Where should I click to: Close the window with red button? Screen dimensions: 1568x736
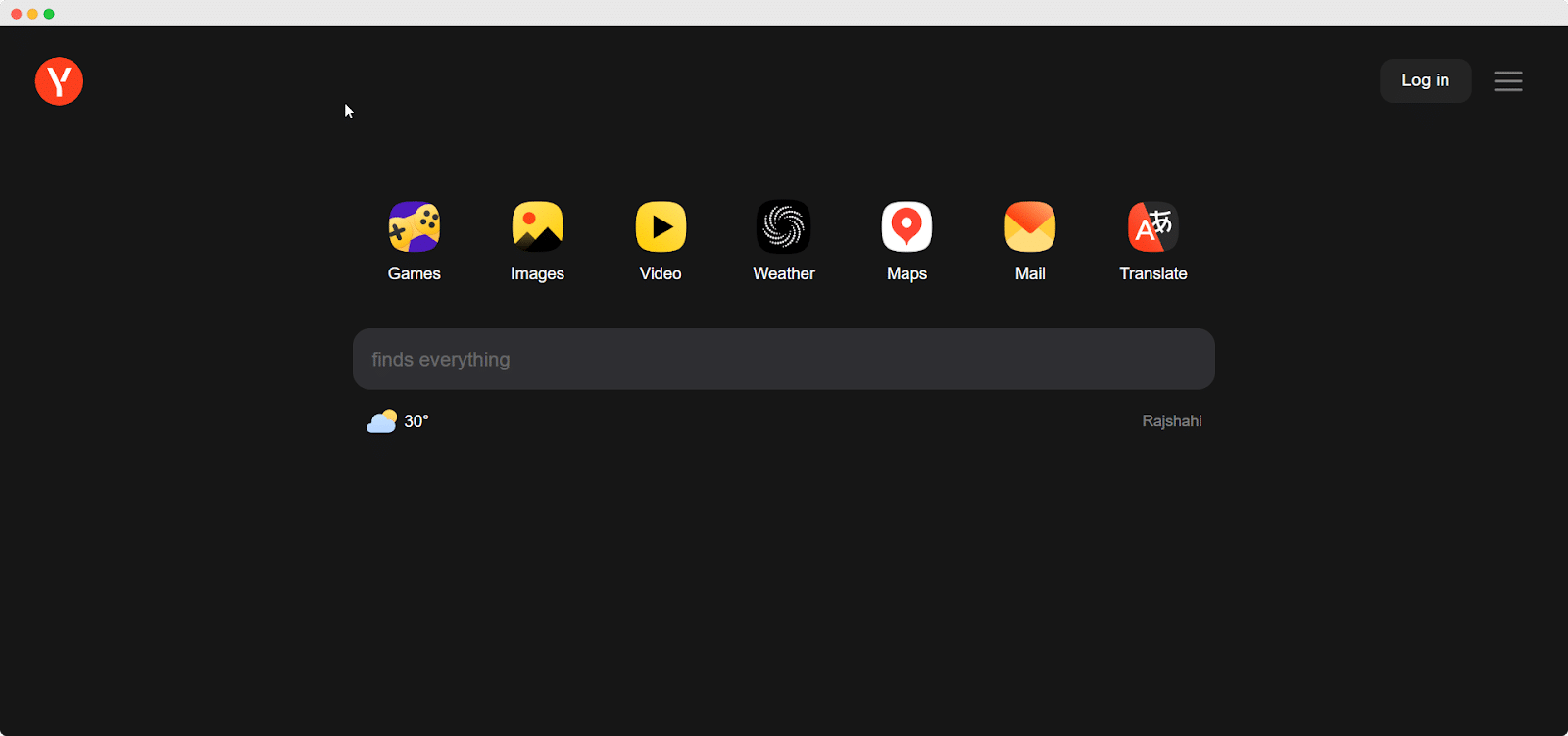(x=16, y=14)
